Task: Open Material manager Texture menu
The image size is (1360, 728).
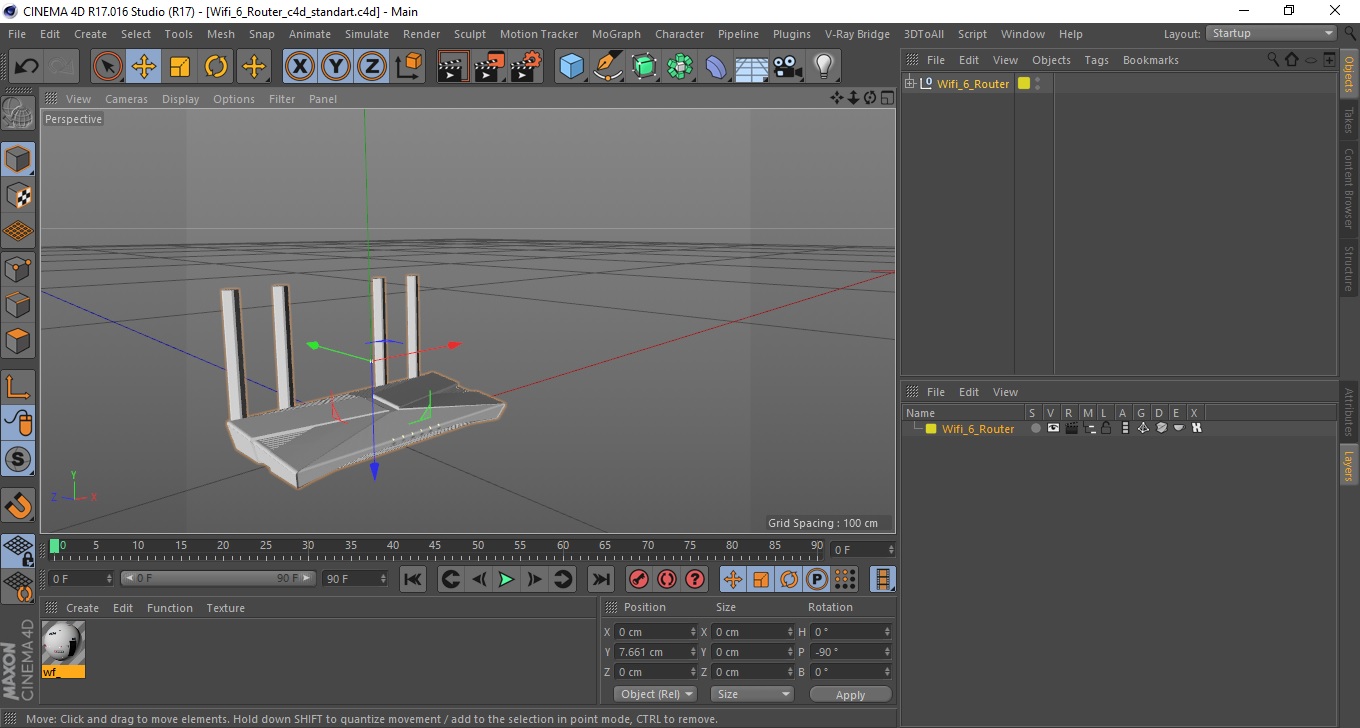Action: pos(225,608)
